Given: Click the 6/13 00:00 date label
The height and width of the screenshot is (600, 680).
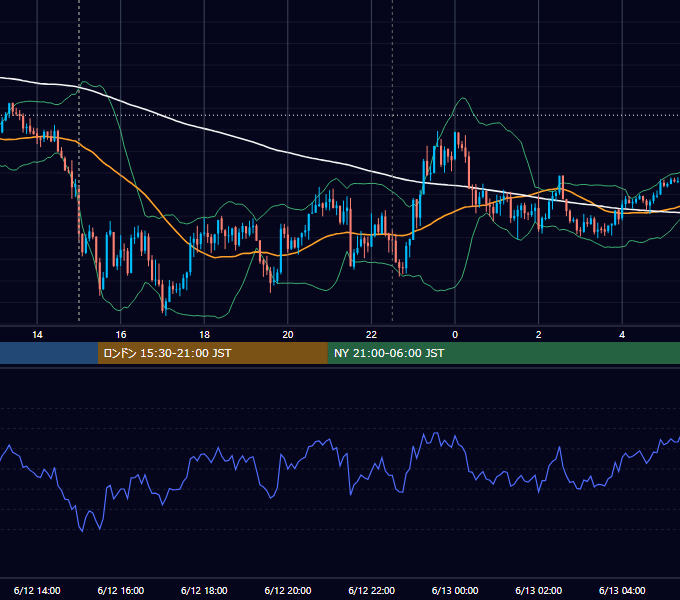Looking at the screenshot, I should (x=455, y=590).
